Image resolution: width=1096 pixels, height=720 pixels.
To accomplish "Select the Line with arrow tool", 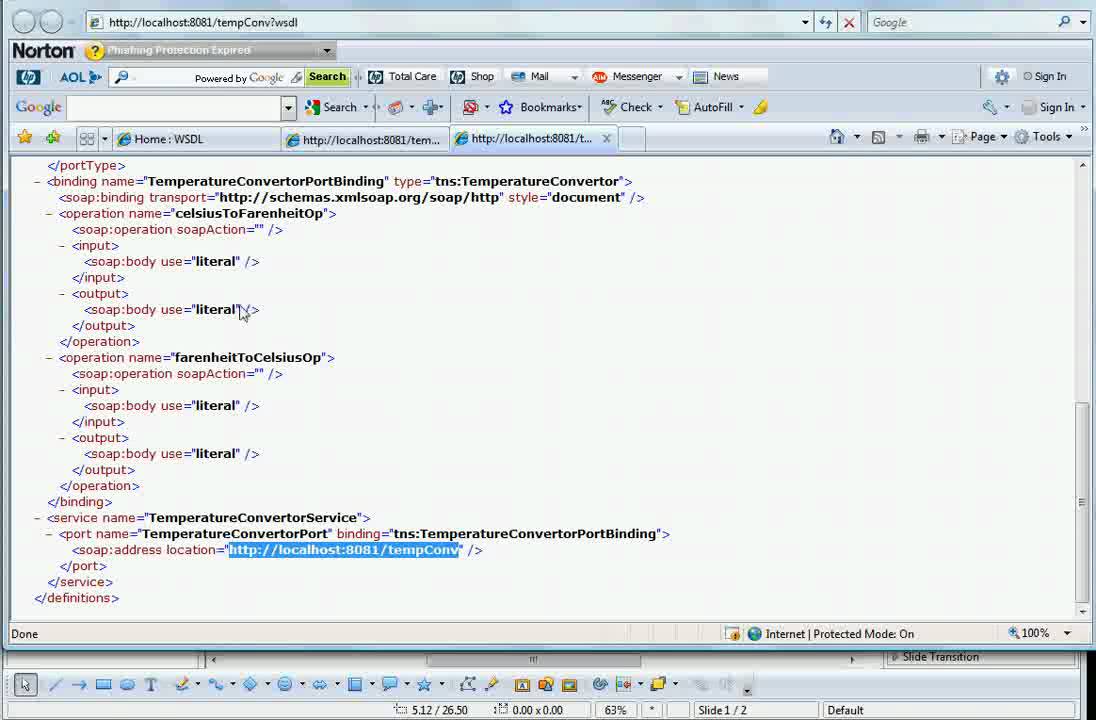I will tap(79, 685).
